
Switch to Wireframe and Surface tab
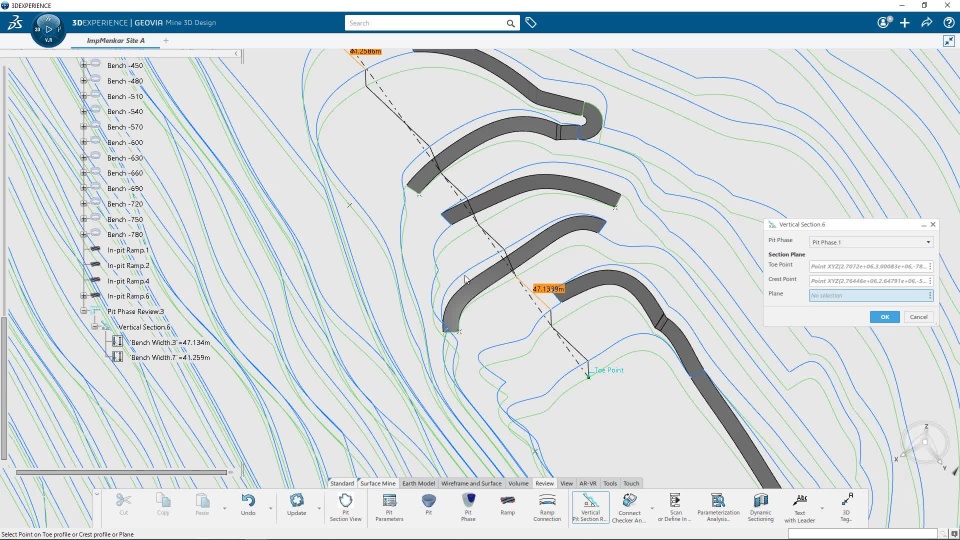471,483
